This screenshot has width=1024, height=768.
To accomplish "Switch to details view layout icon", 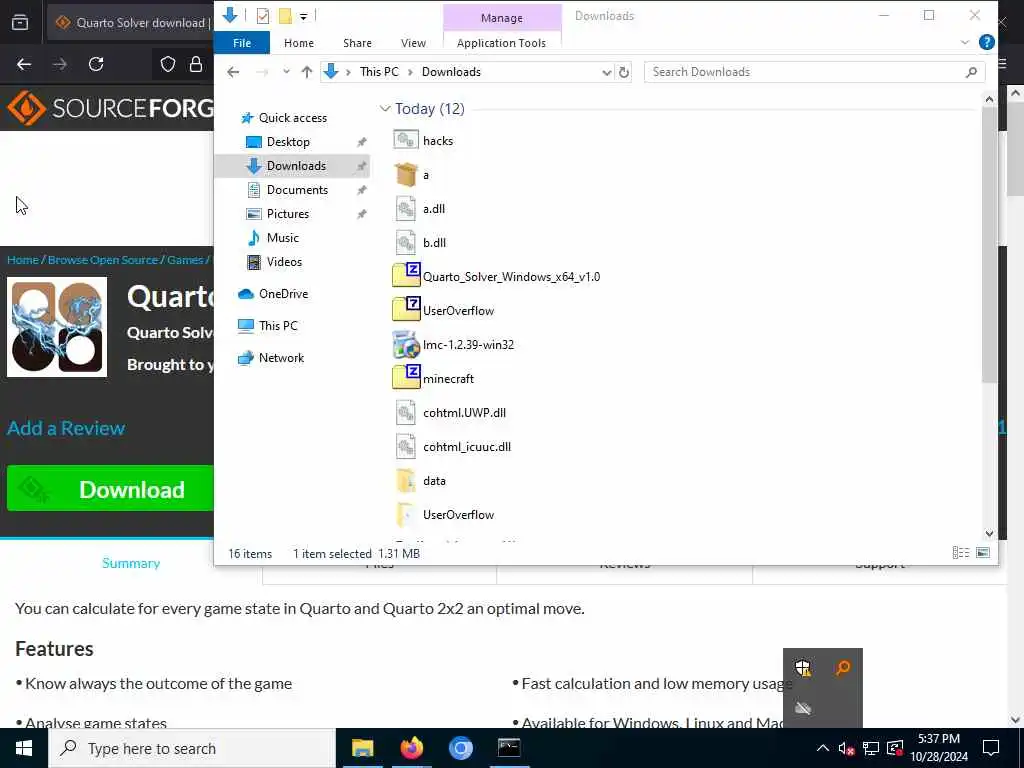I will pyautogui.click(x=961, y=552).
